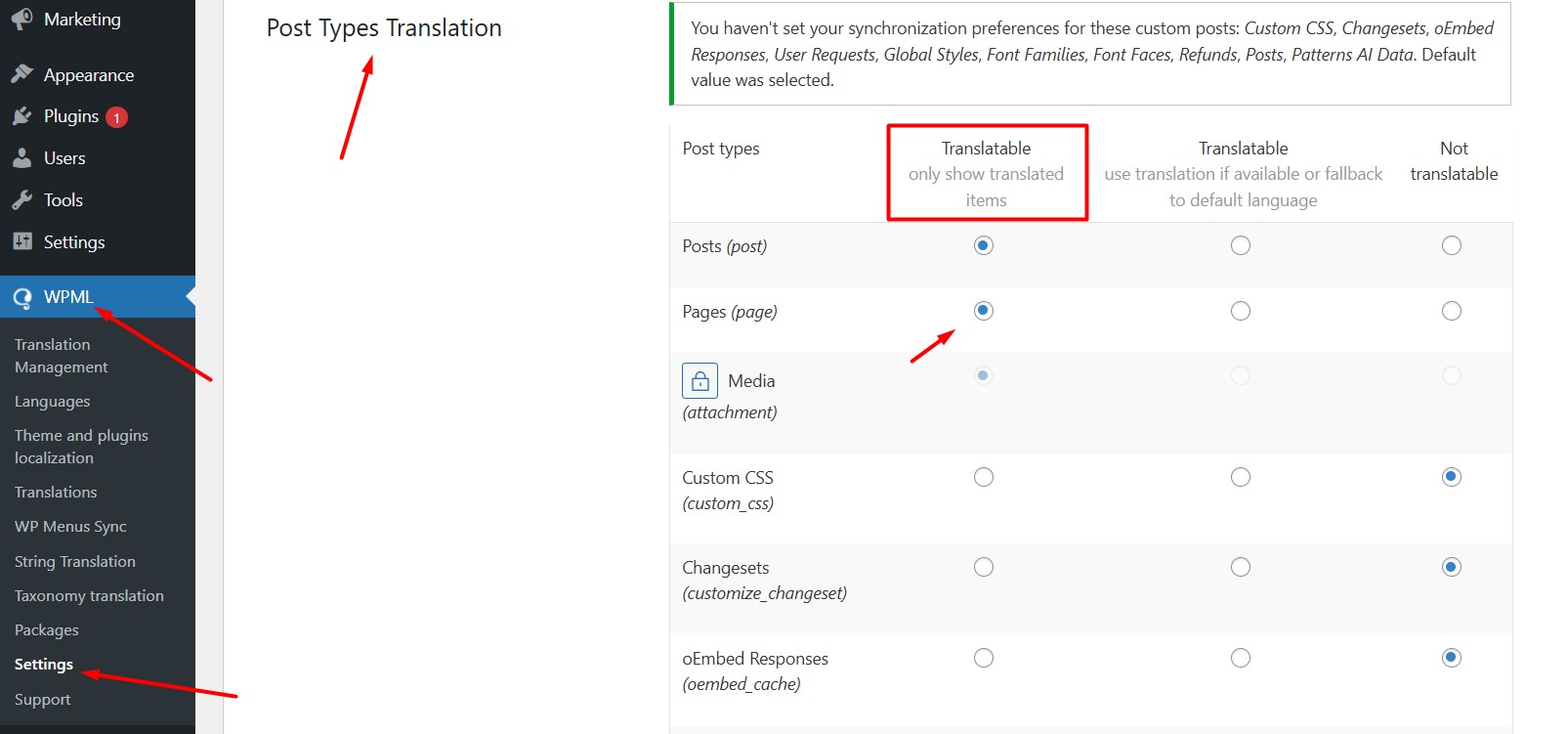Open Translation Management submenu item
1568x734 pixels.
61,356
